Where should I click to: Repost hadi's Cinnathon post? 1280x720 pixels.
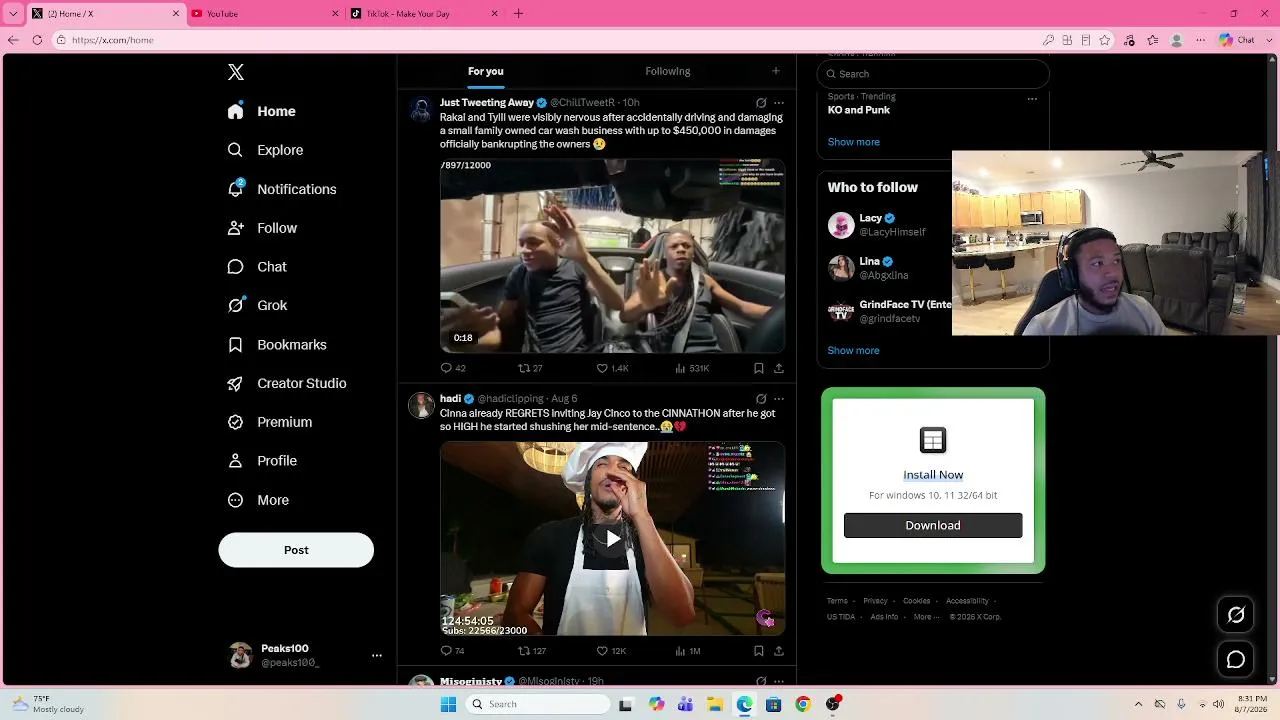pyautogui.click(x=531, y=651)
